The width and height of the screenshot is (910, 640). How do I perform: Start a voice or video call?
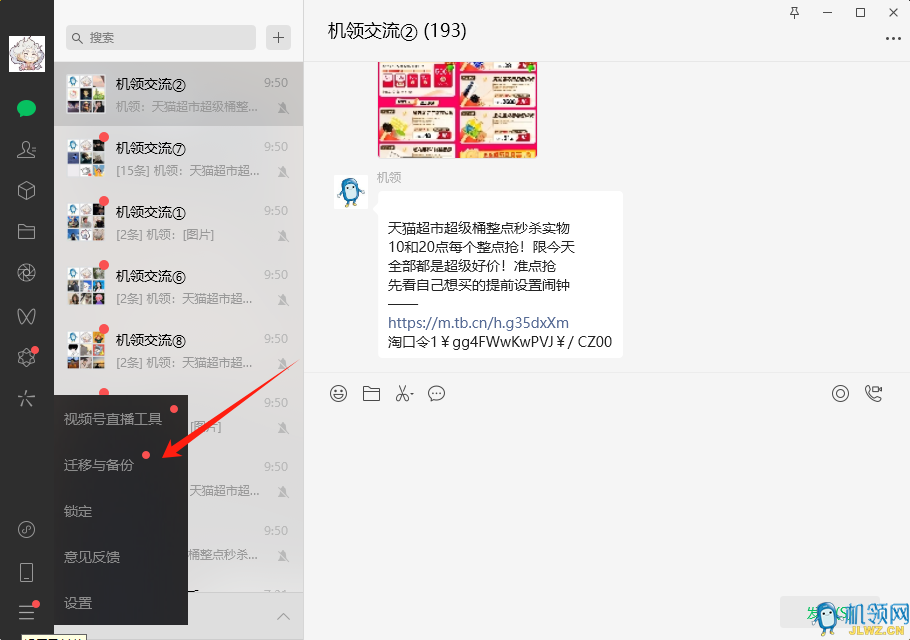click(x=873, y=393)
